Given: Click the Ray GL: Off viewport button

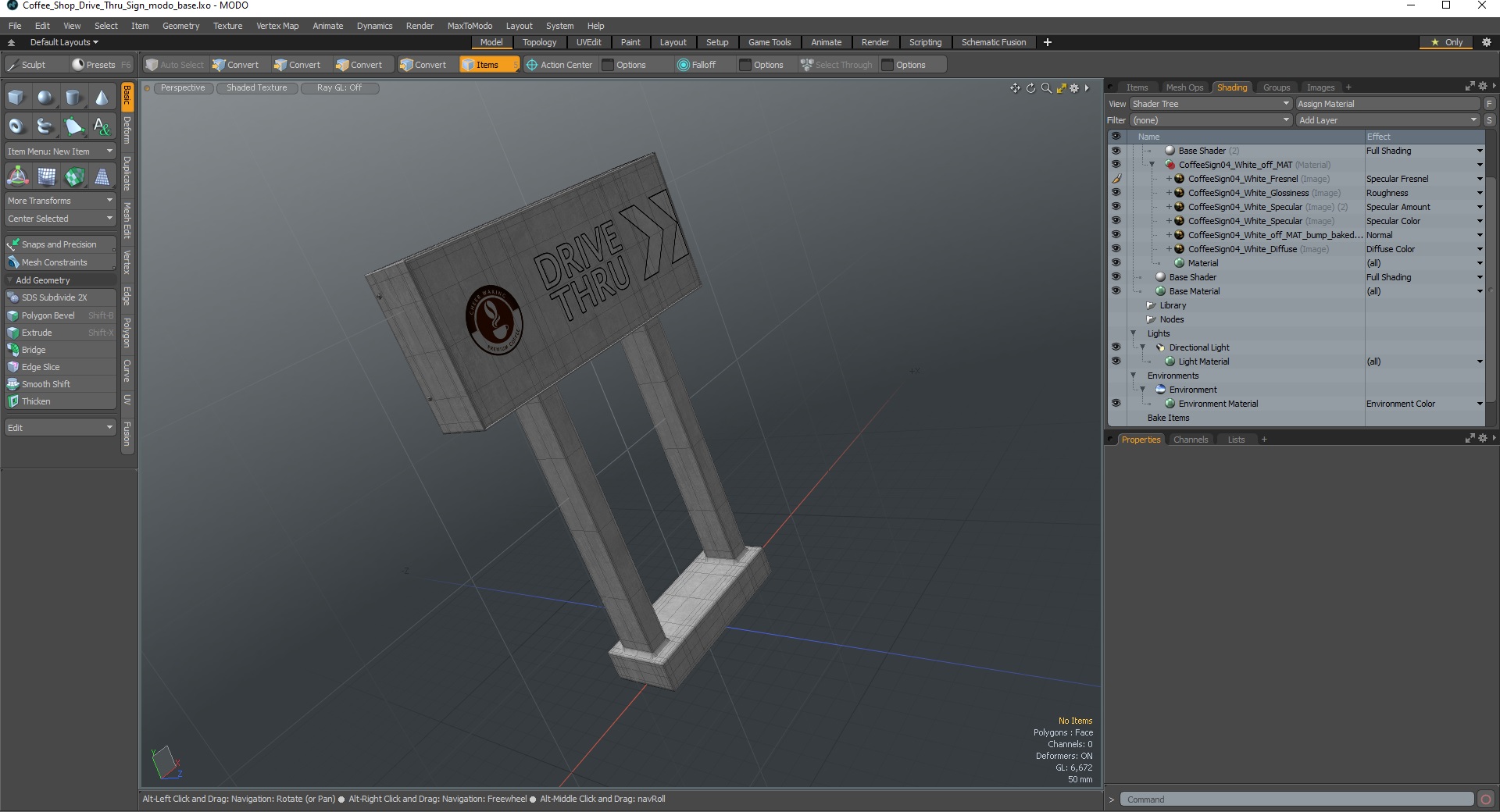Looking at the screenshot, I should point(339,88).
